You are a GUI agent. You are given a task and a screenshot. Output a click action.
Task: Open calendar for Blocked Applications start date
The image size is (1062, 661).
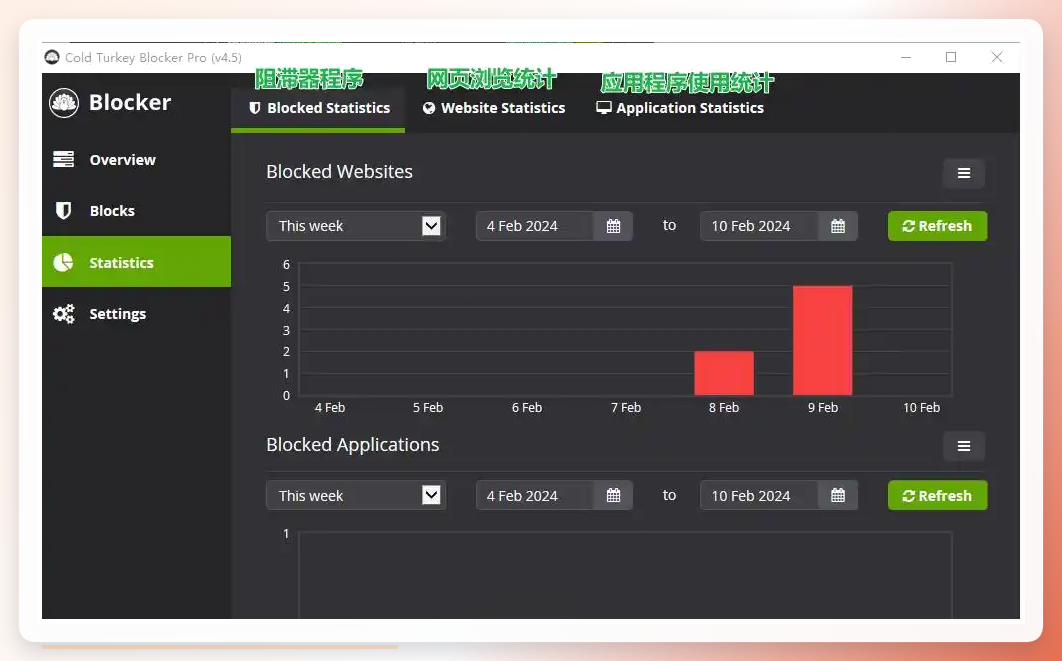point(613,496)
